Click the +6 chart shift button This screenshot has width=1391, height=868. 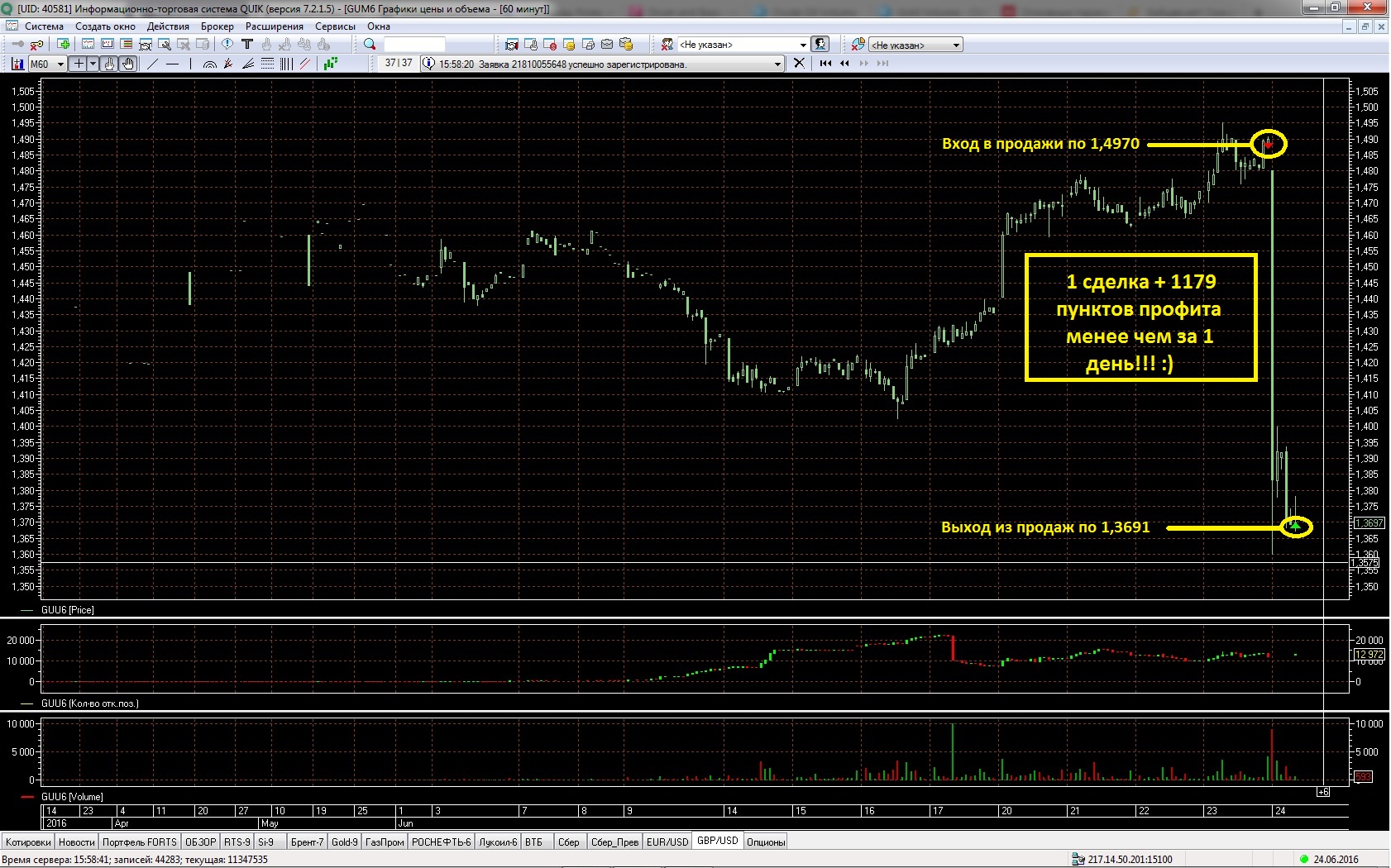[1323, 792]
